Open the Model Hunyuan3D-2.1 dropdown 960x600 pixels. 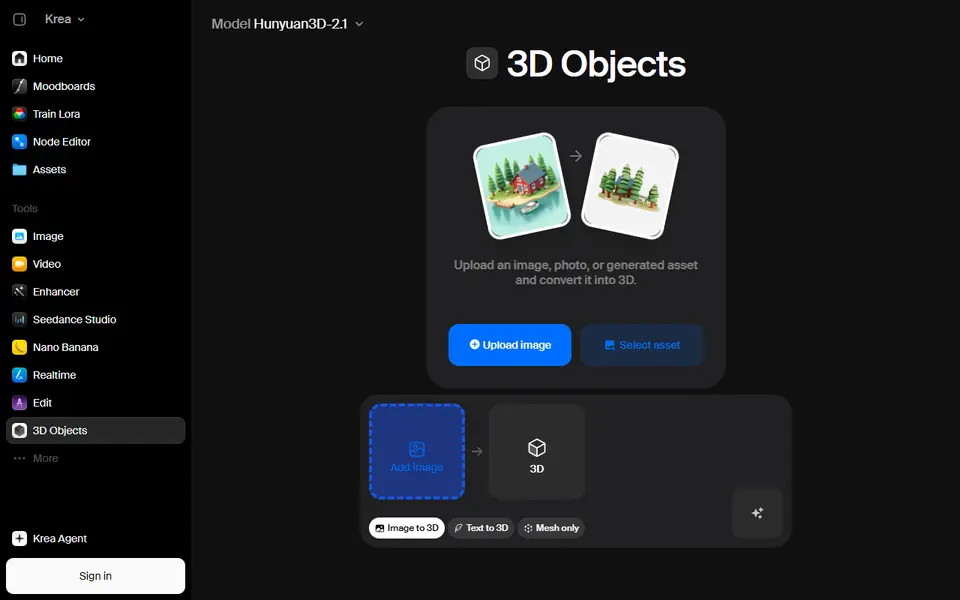pos(287,24)
